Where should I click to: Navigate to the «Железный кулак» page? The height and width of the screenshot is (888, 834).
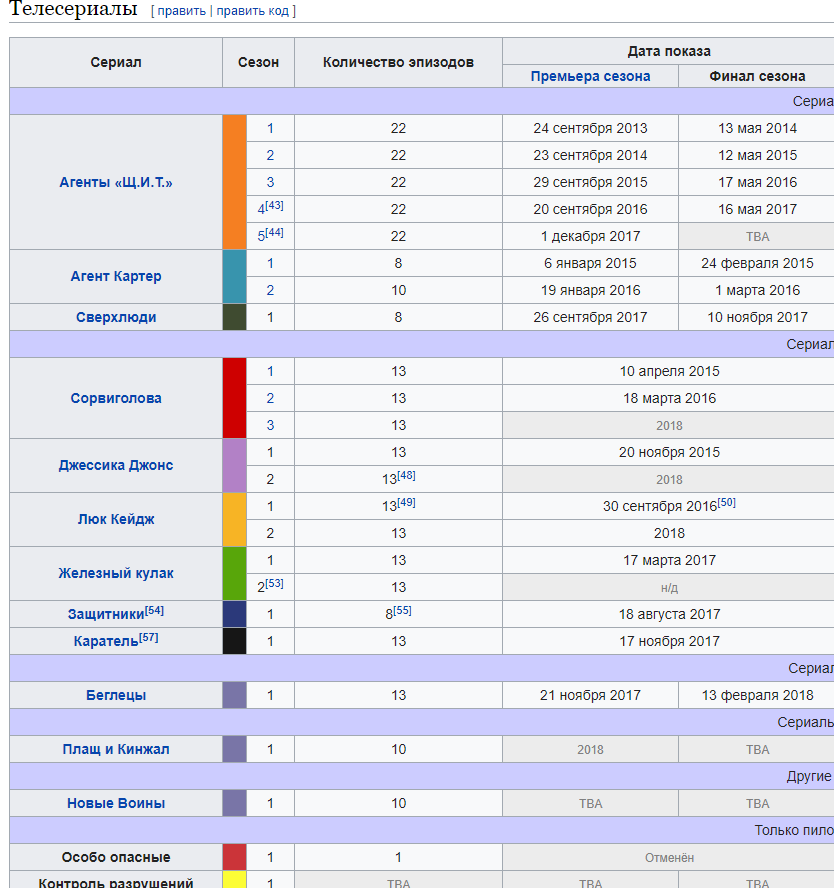click(116, 573)
